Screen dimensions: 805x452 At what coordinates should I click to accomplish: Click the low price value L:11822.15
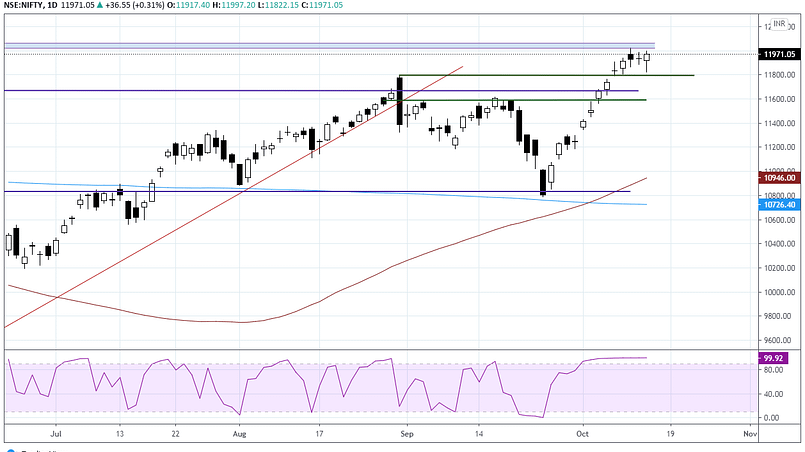pyautogui.click(x=277, y=5)
